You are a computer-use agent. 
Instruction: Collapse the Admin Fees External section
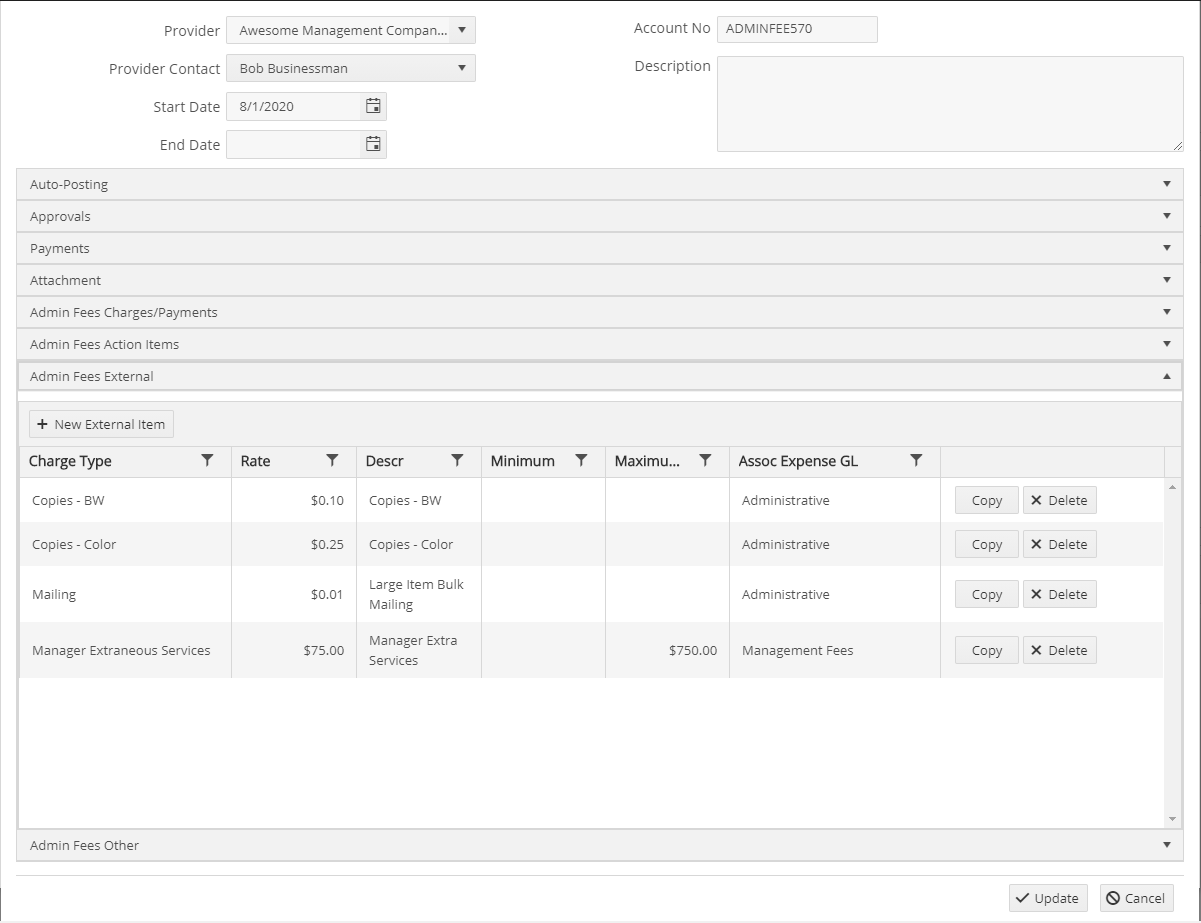click(600, 376)
